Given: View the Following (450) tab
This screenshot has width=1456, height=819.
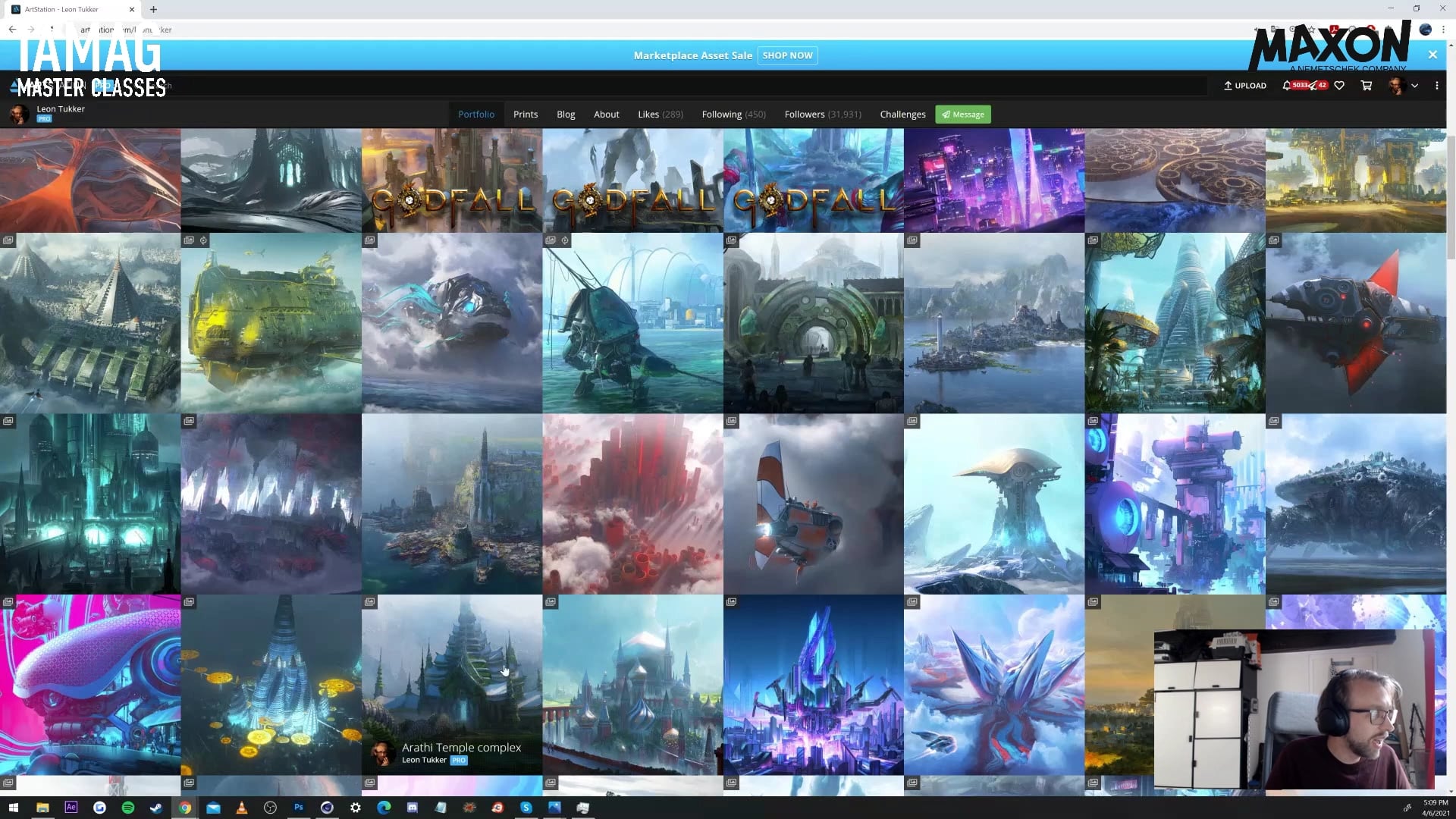Looking at the screenshot, I should coord(733,115).
